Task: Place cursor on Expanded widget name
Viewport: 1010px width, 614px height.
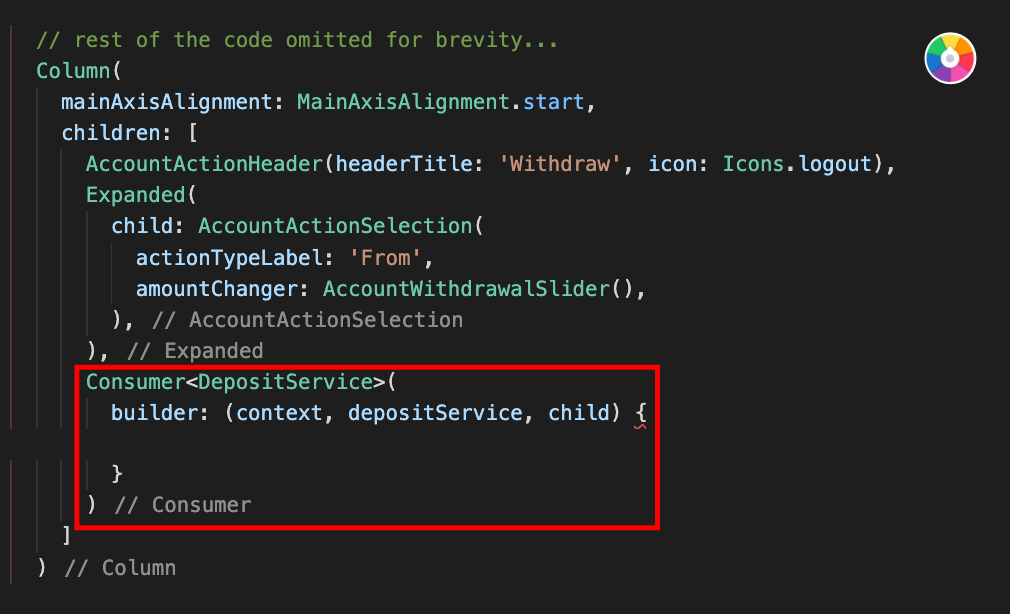Action: pos(136,195)
